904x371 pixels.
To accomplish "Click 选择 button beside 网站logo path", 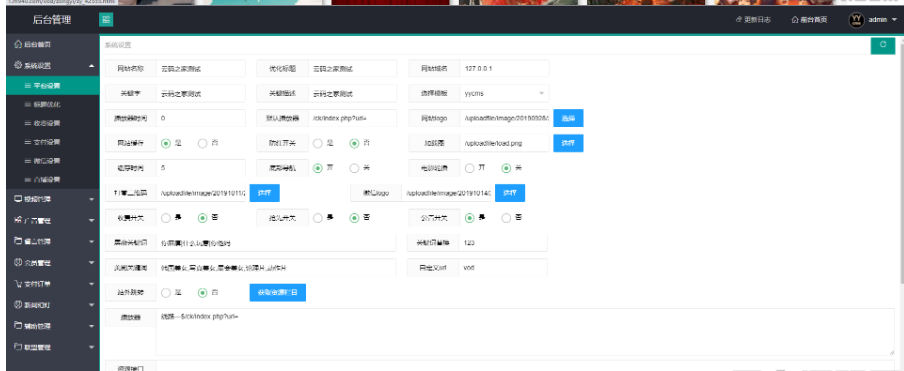I will tap(568, 118).
